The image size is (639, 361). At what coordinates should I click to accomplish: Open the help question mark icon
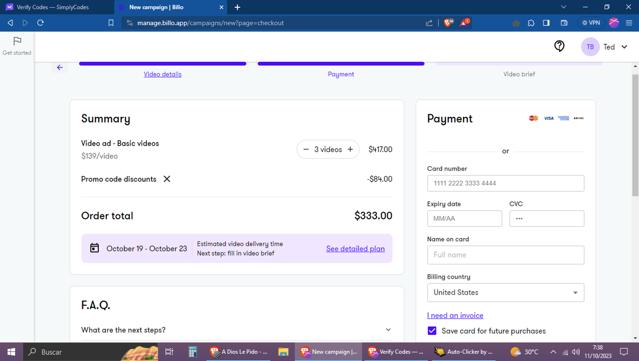(x=559, y=46)
